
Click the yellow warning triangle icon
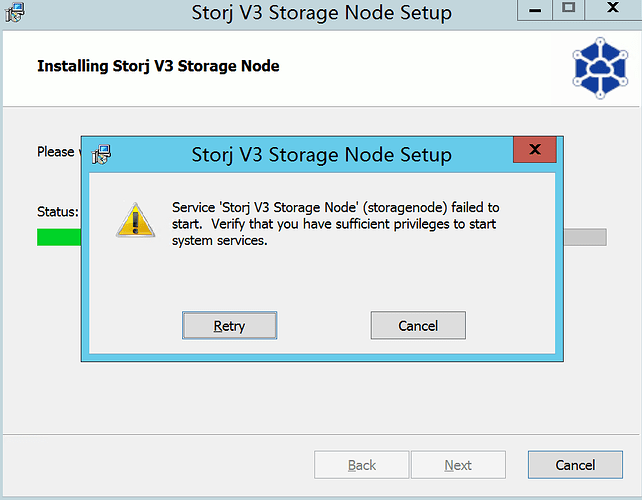[x=135, y=219]
